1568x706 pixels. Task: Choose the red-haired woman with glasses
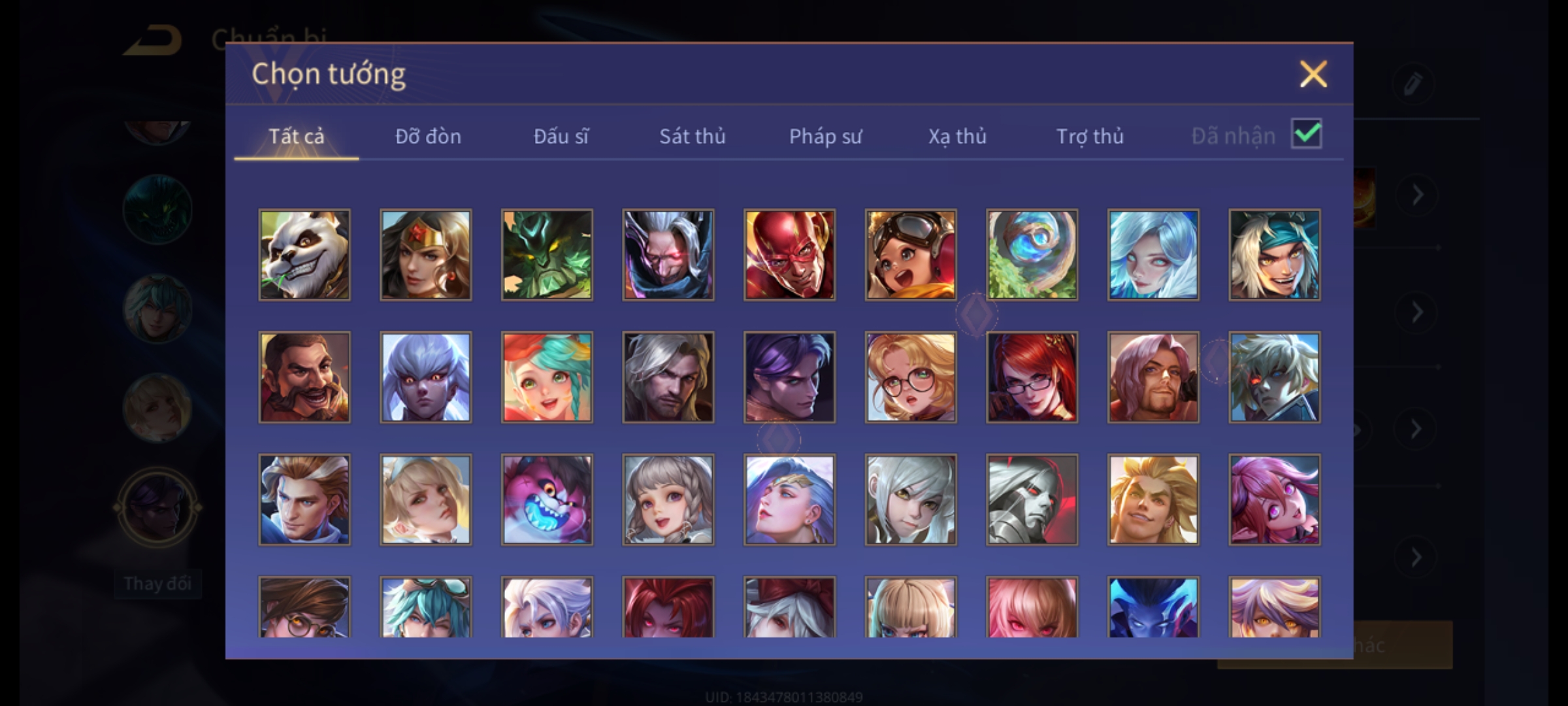point(1032,377)
